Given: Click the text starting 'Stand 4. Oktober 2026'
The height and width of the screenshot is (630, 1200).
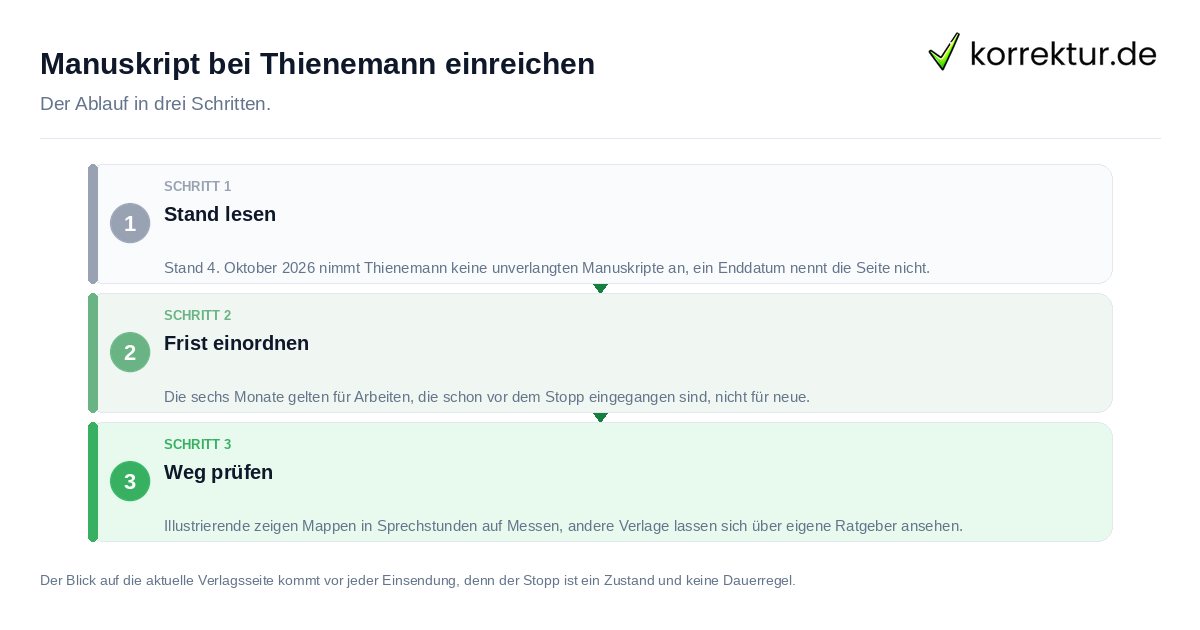Looking at the screenshot, I should click(547, 268).
